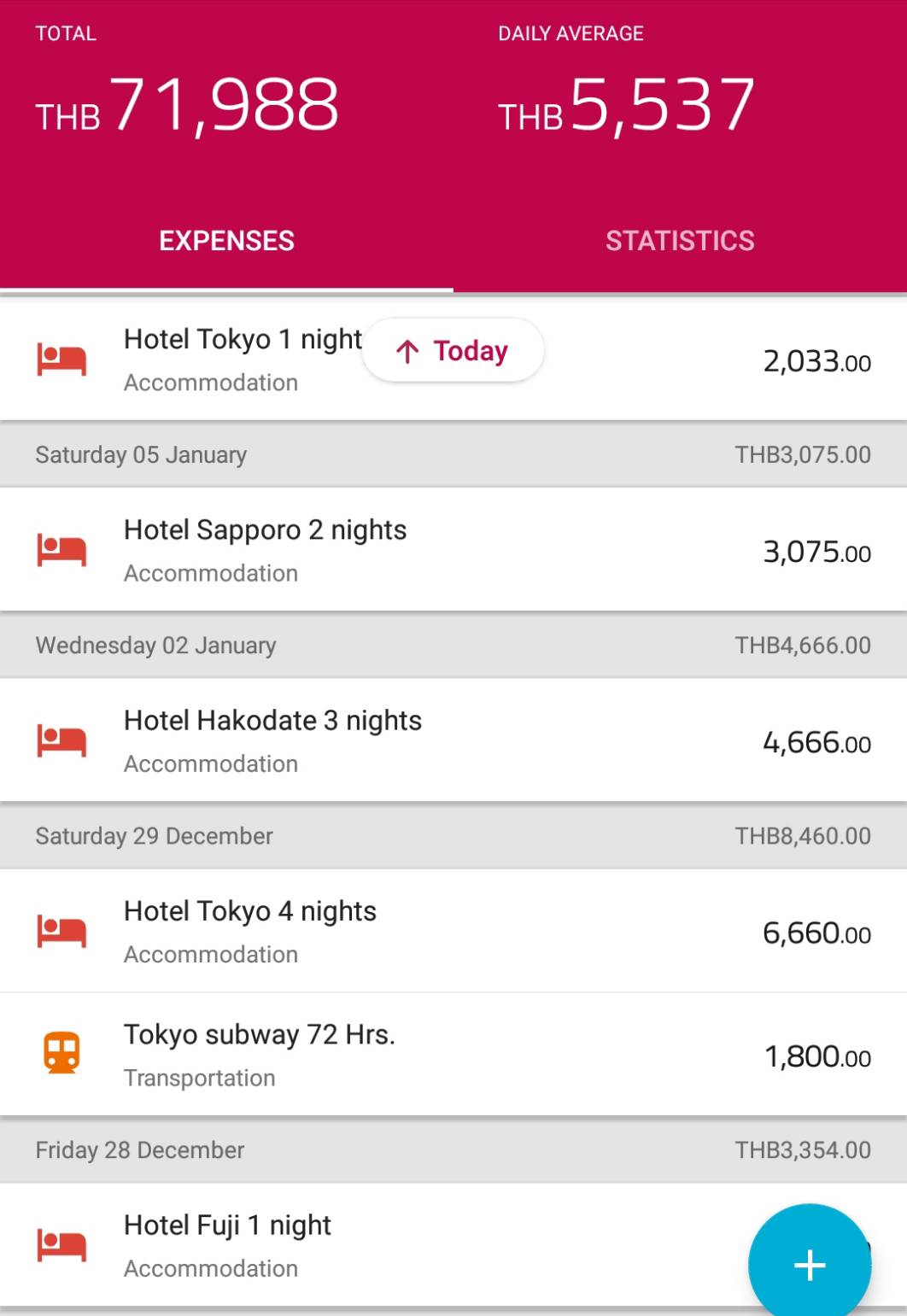
Task: Select the EXPENSES tab
Action: (x=226, y=241)
